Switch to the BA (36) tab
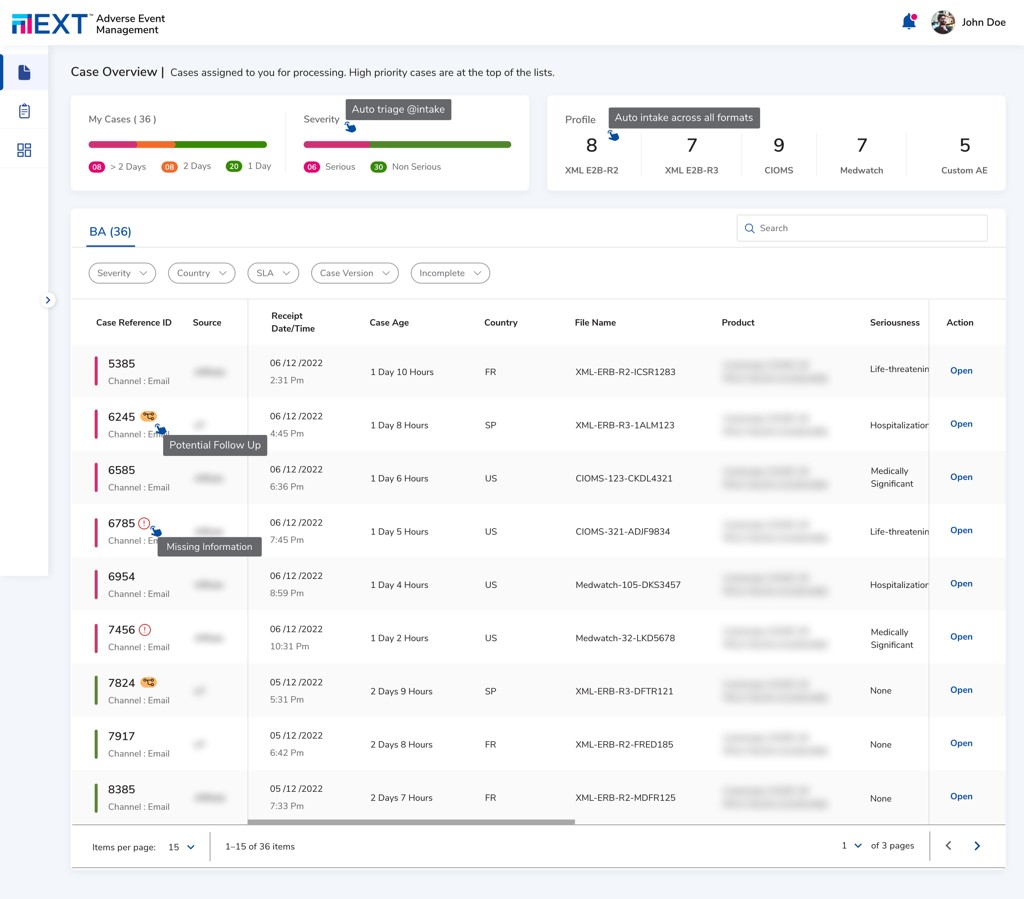 pyautogui.click(x=109, y=230)
